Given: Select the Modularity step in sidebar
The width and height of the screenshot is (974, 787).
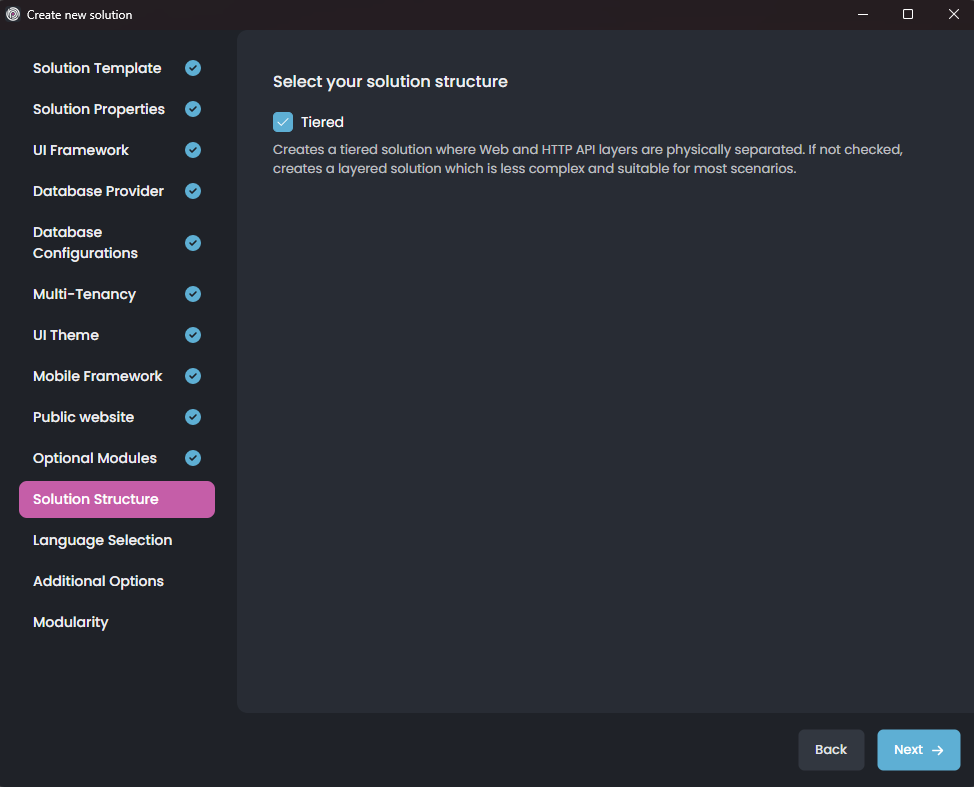Looking at the screenshot, I should tap(70, 622).
